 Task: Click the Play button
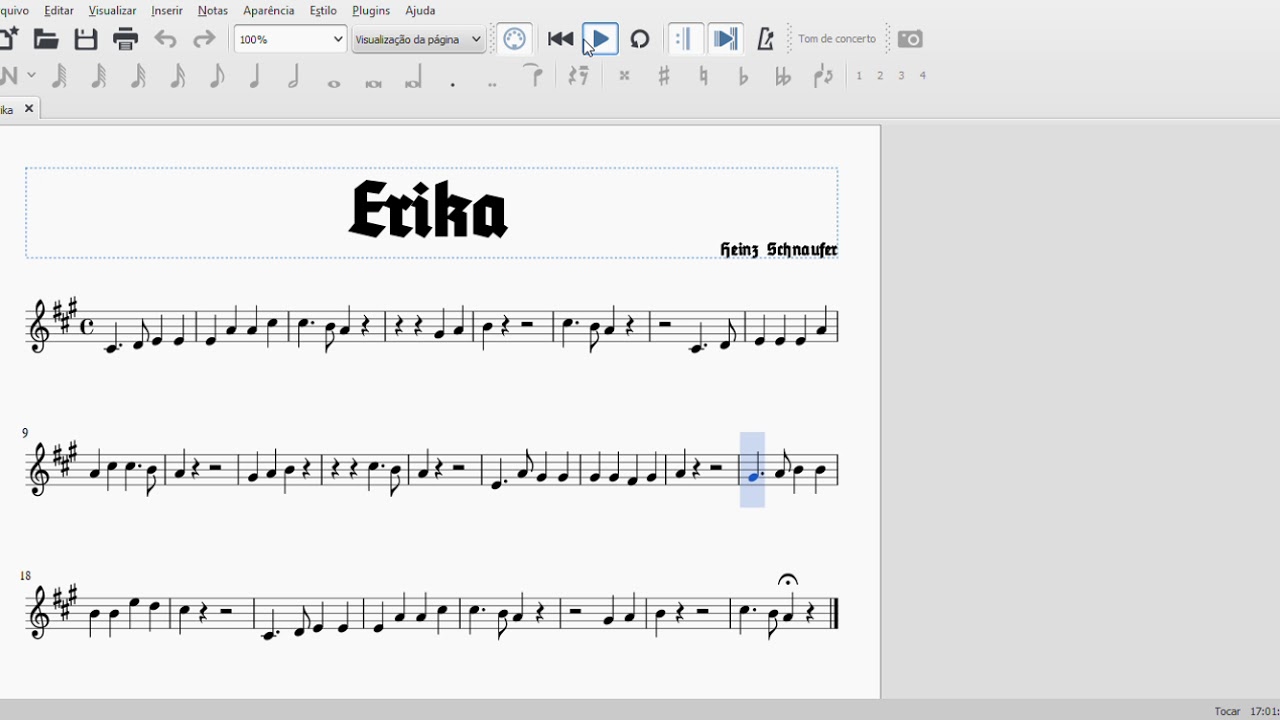click(600, 39)
